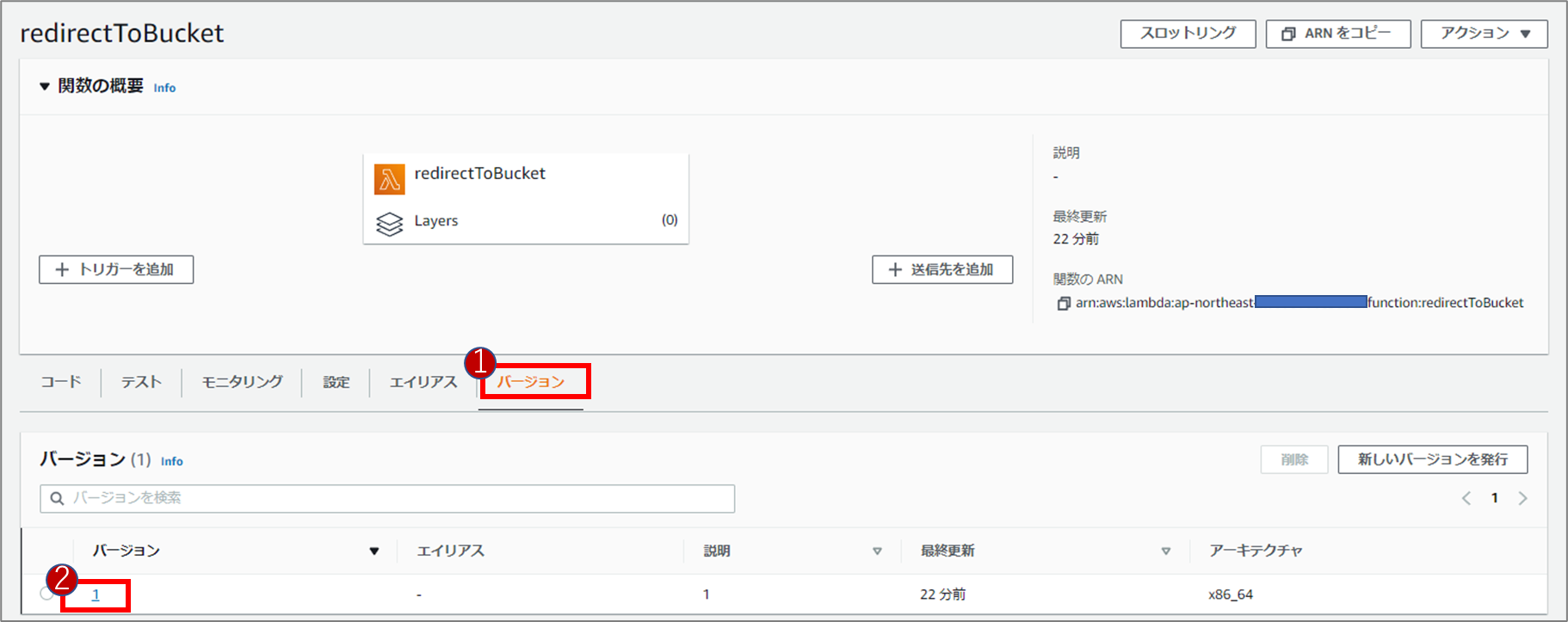The image size is (1568, 622).
Task: Switch to the コード tab
Action: pyautogui.click(x=61, y=382)
